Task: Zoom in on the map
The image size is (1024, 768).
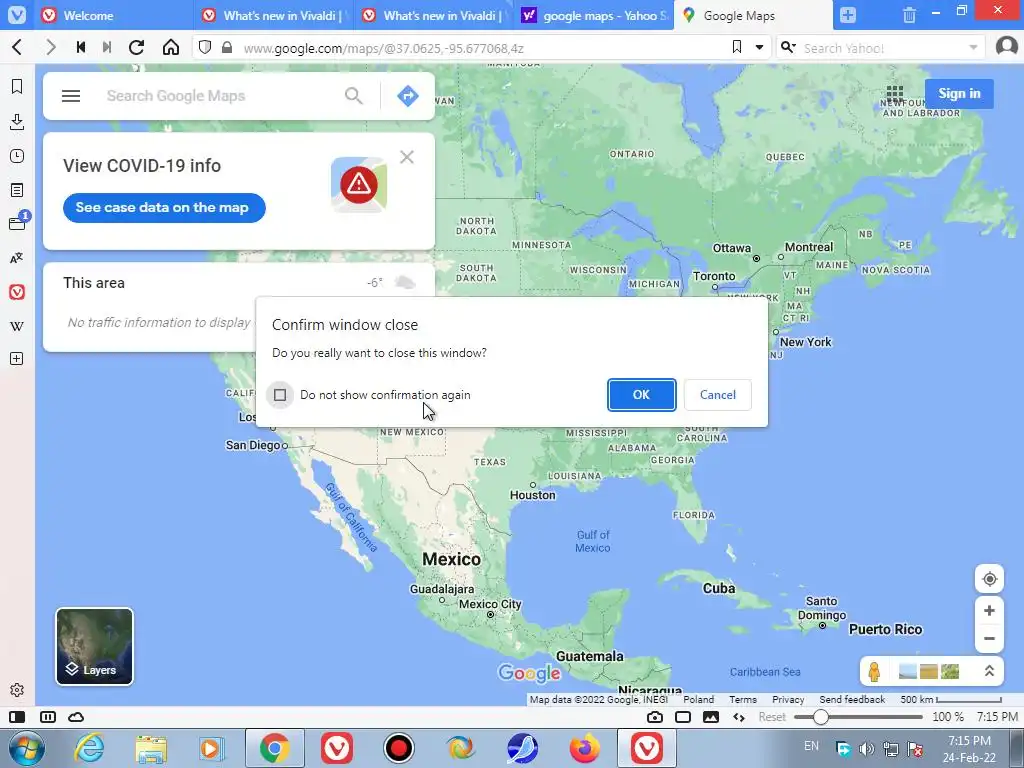Action: click(989, 611)
